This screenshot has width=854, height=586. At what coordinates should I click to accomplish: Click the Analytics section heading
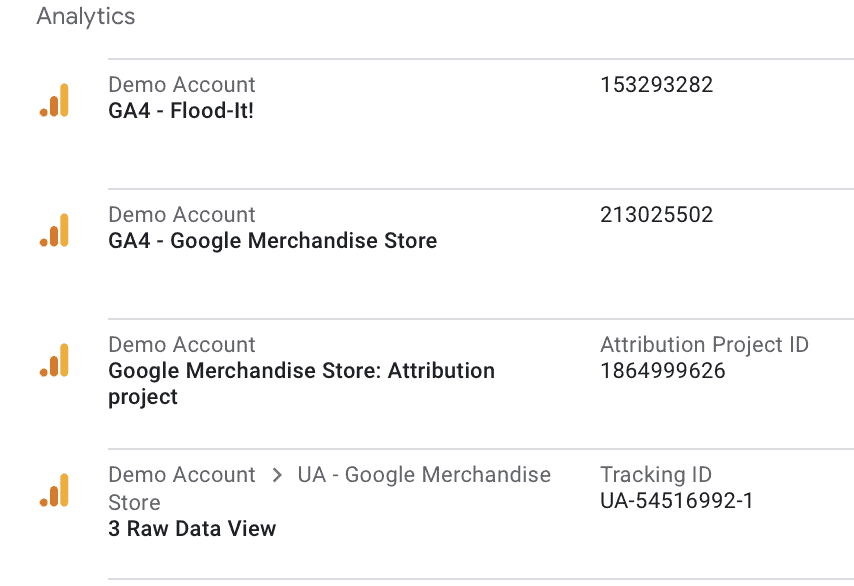(x=86, y=16)
